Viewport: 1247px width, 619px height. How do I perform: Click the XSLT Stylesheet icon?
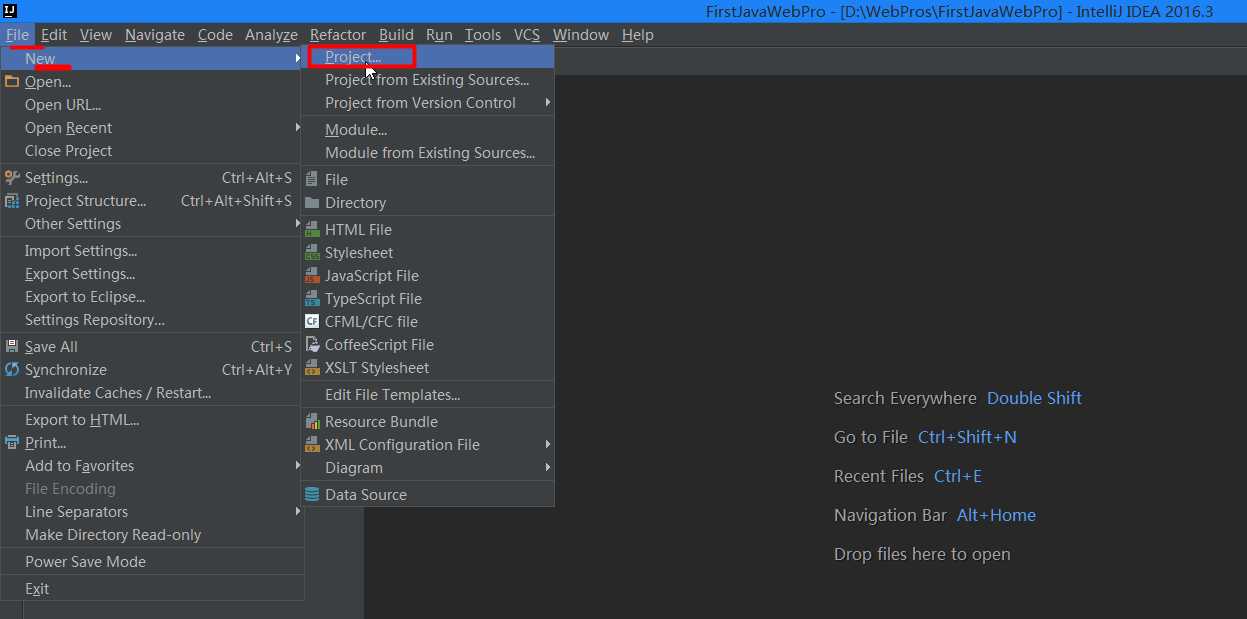pos(312,368)
